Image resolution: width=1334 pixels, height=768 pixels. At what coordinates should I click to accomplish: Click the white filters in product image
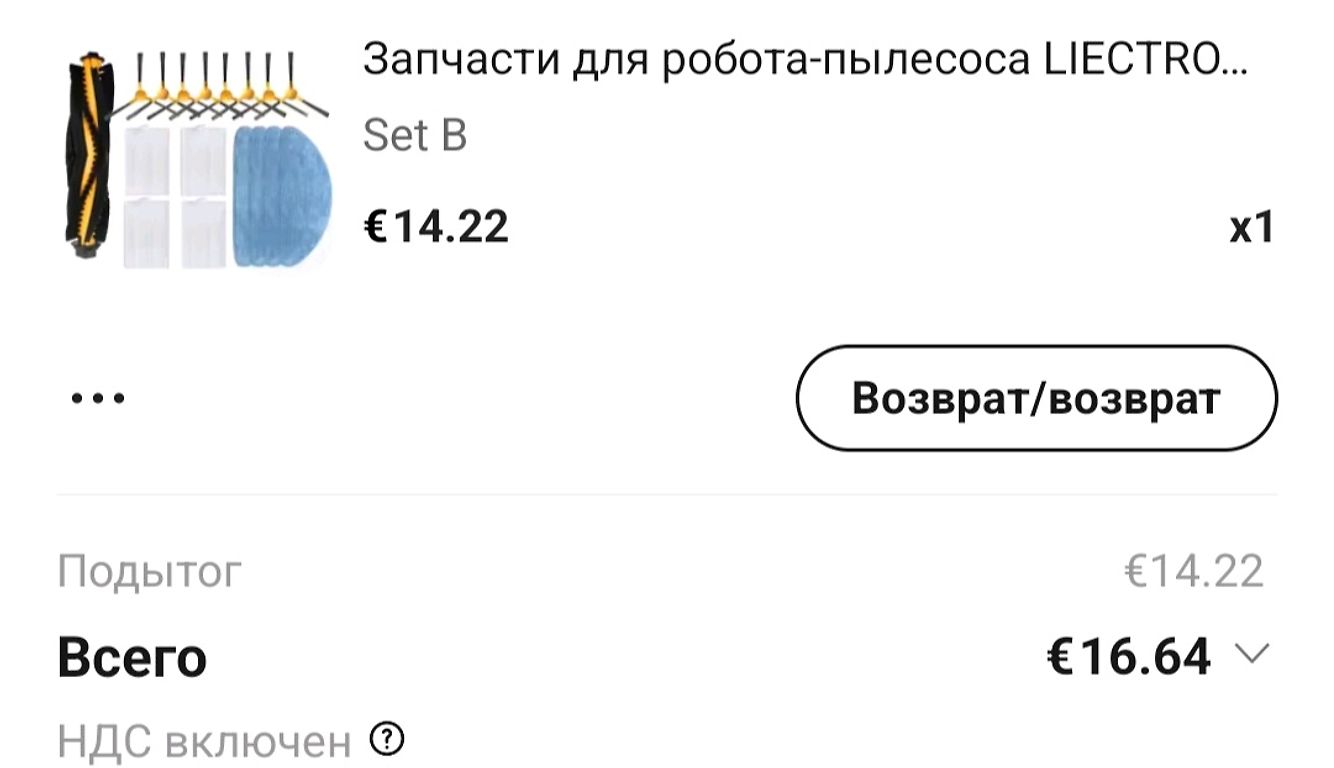(175, 197)
